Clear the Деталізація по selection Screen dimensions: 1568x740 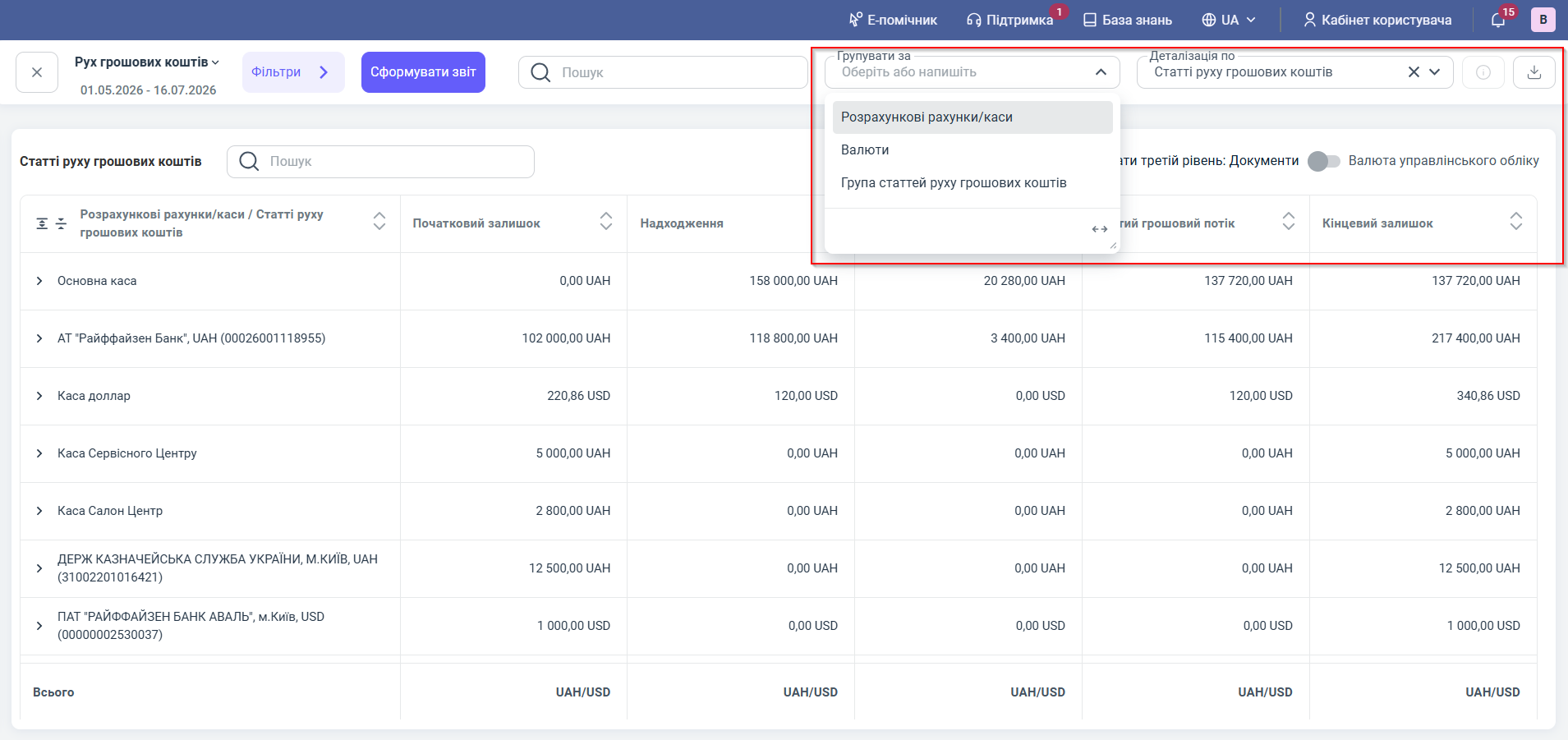1414,72
